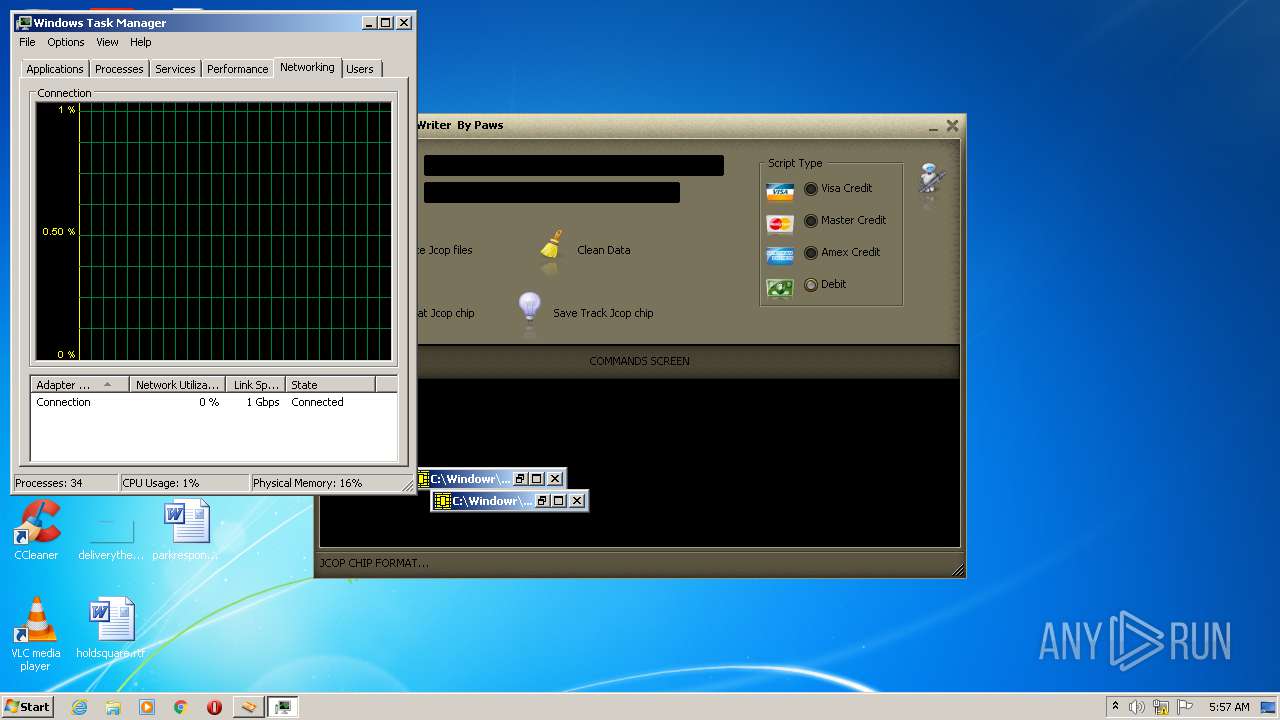Open VLC media player desktop shortcut
The width and height of the screenshot is (1280, 720).
(x=36, y=634)
